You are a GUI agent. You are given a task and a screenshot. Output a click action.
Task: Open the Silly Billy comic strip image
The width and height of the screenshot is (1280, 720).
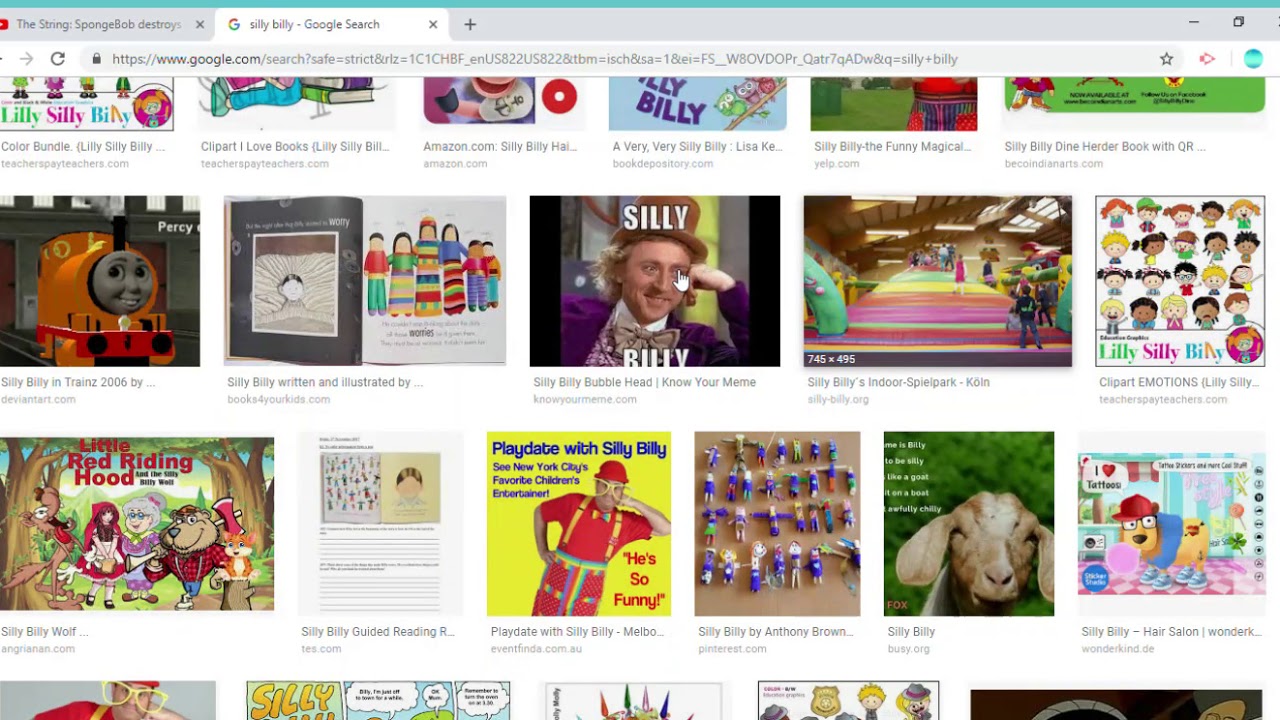(378, 701)
